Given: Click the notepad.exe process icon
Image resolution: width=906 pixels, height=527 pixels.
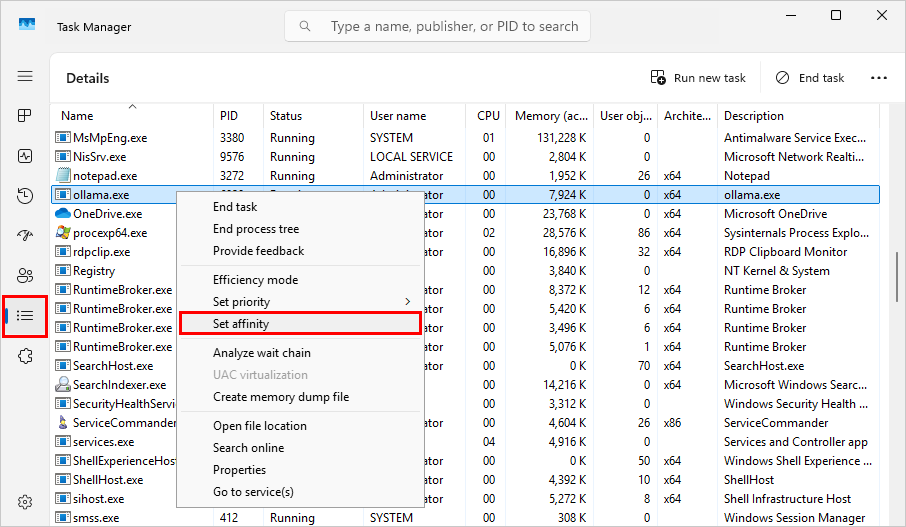Looking at the screenshot, I should [62, 175].
